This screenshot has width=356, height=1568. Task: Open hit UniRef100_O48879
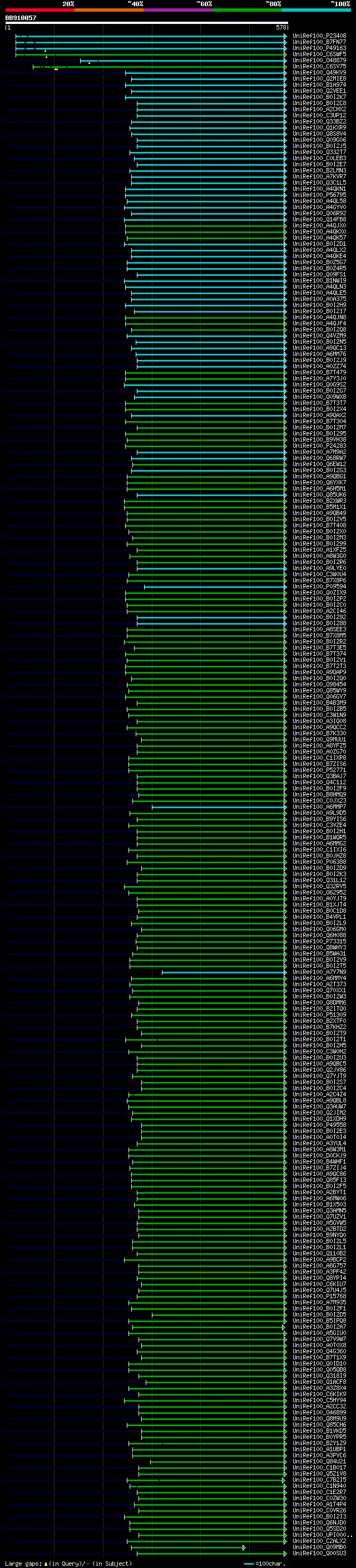(319, 60)
